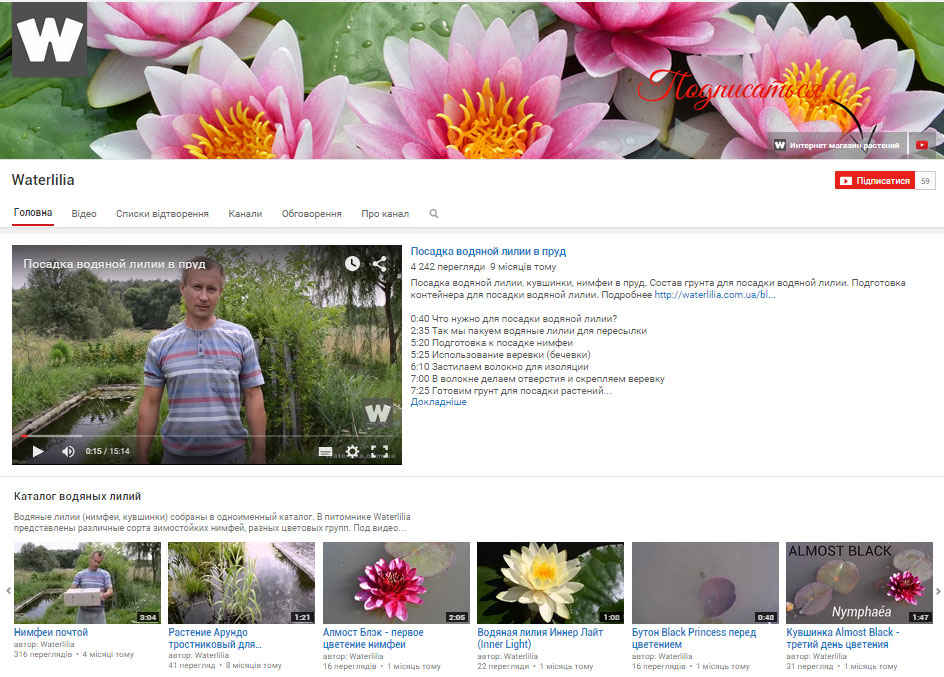Click the Waterlilia W channel avatar
944x677 pixels.
point(49,40)
